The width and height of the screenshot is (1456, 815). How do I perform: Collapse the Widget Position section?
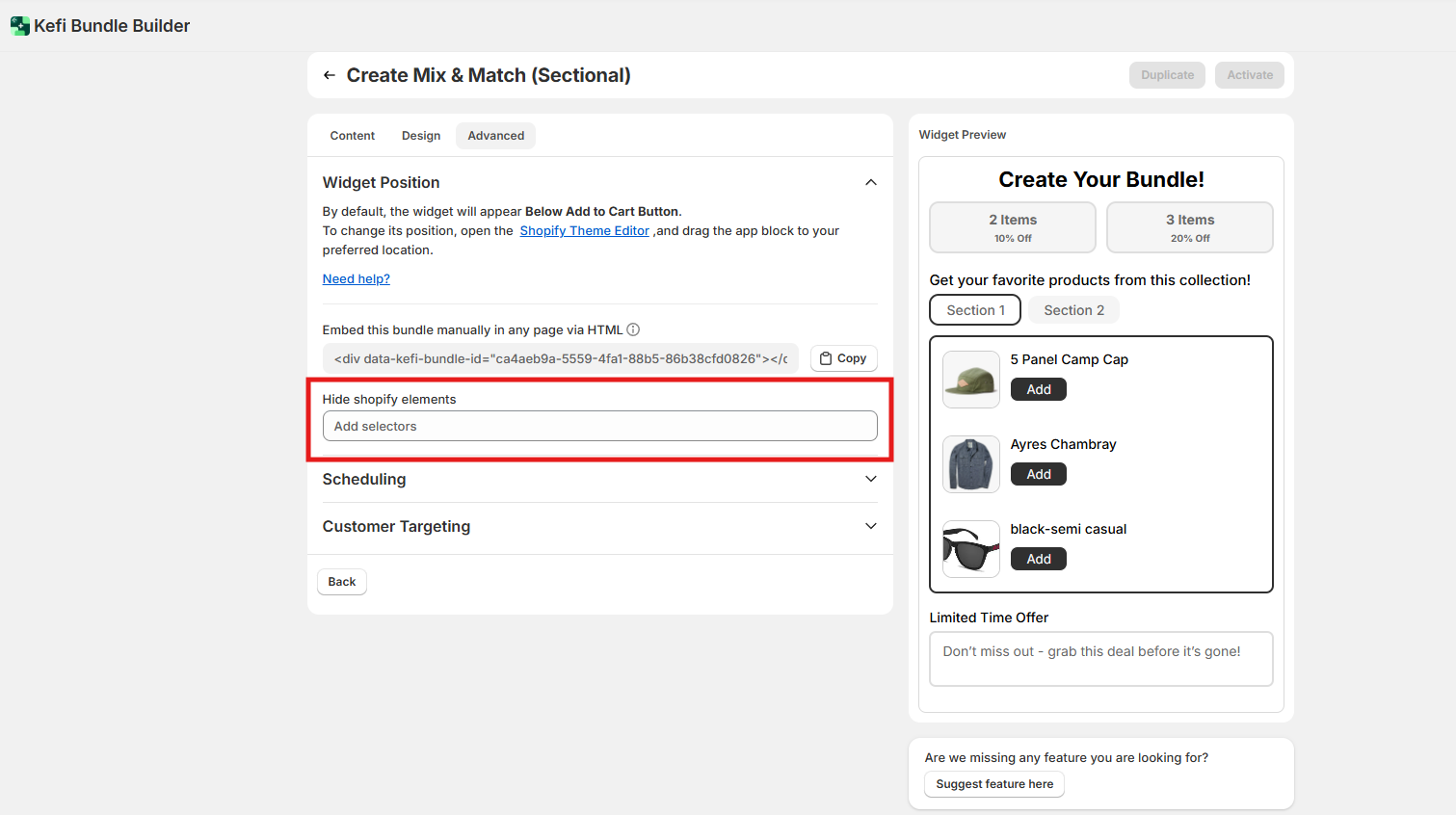coord(870,183)
